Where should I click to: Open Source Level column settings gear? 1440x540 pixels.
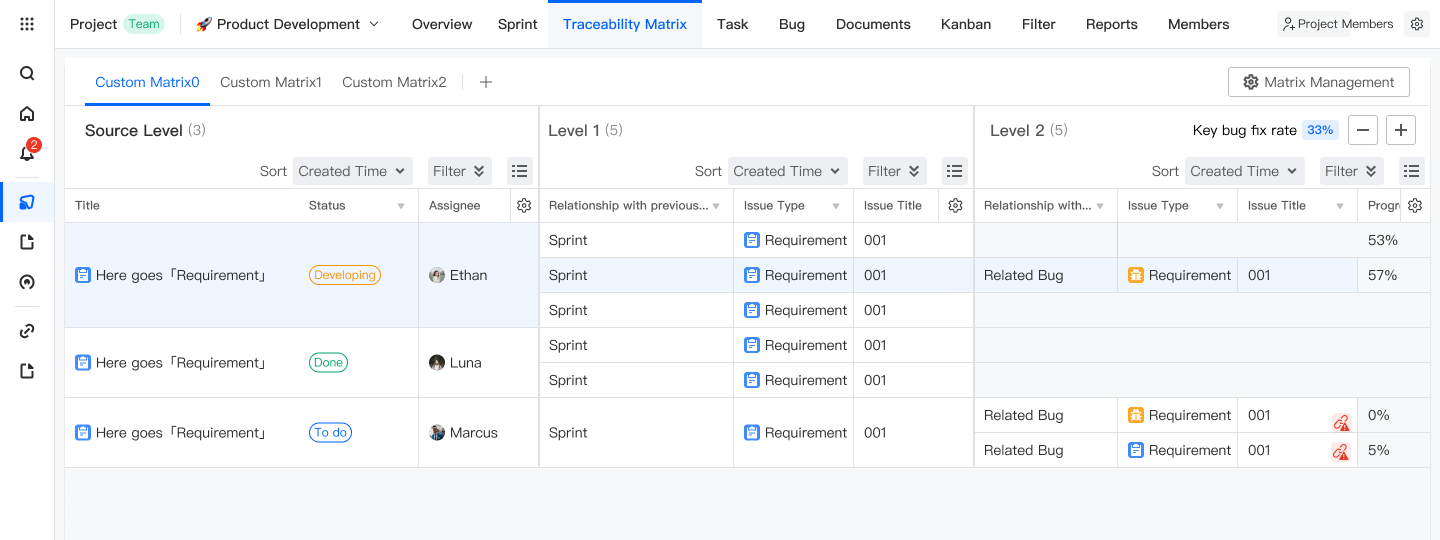pos(524,205)
